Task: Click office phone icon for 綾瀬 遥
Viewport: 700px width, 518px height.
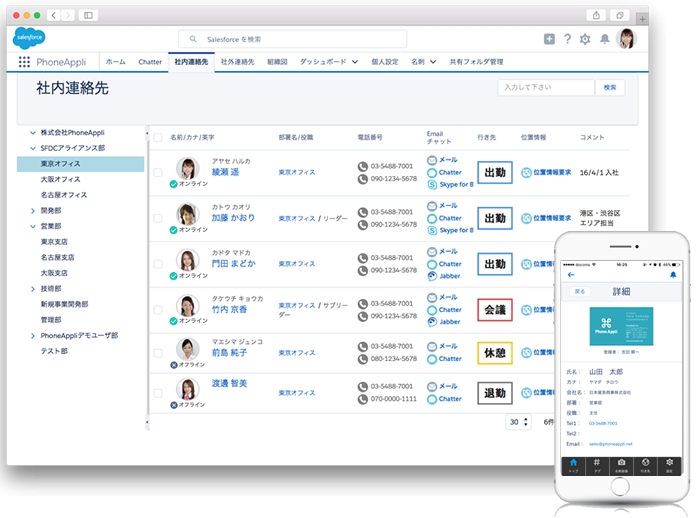Action: click(x=362, y=167)
